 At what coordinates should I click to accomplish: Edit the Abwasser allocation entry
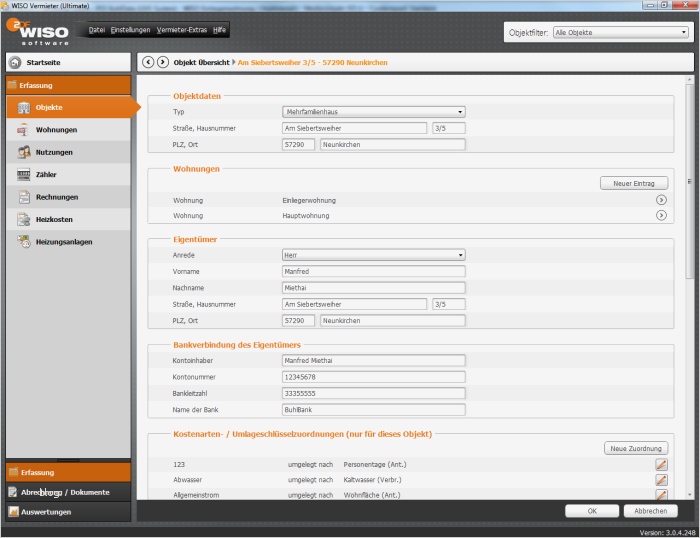tap(661, 480)
